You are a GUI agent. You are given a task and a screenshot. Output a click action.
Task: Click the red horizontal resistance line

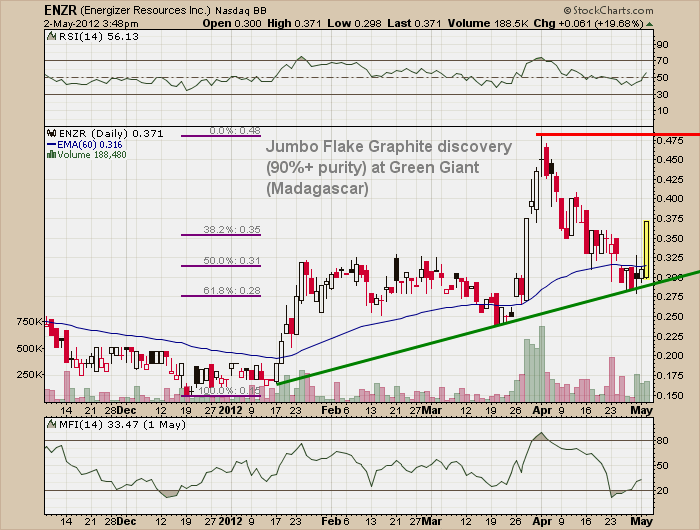(x=617, y=134)
